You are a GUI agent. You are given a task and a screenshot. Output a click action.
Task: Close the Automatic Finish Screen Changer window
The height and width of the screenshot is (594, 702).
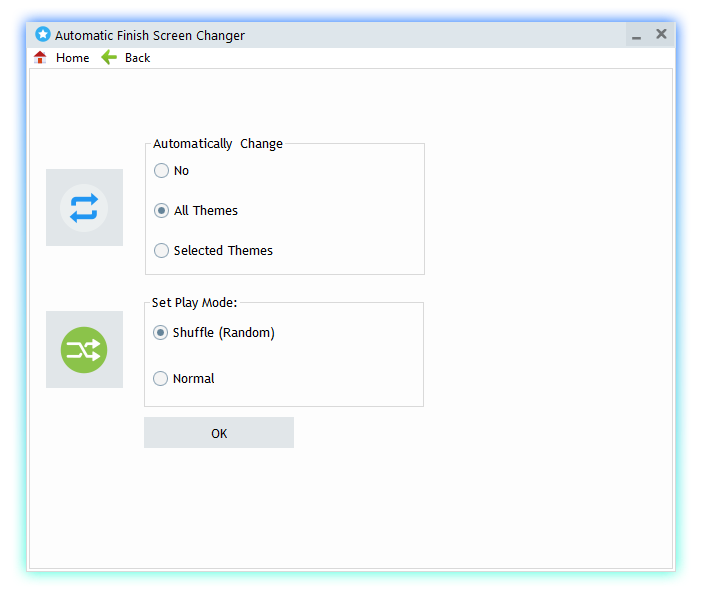(x=661, y=34)
